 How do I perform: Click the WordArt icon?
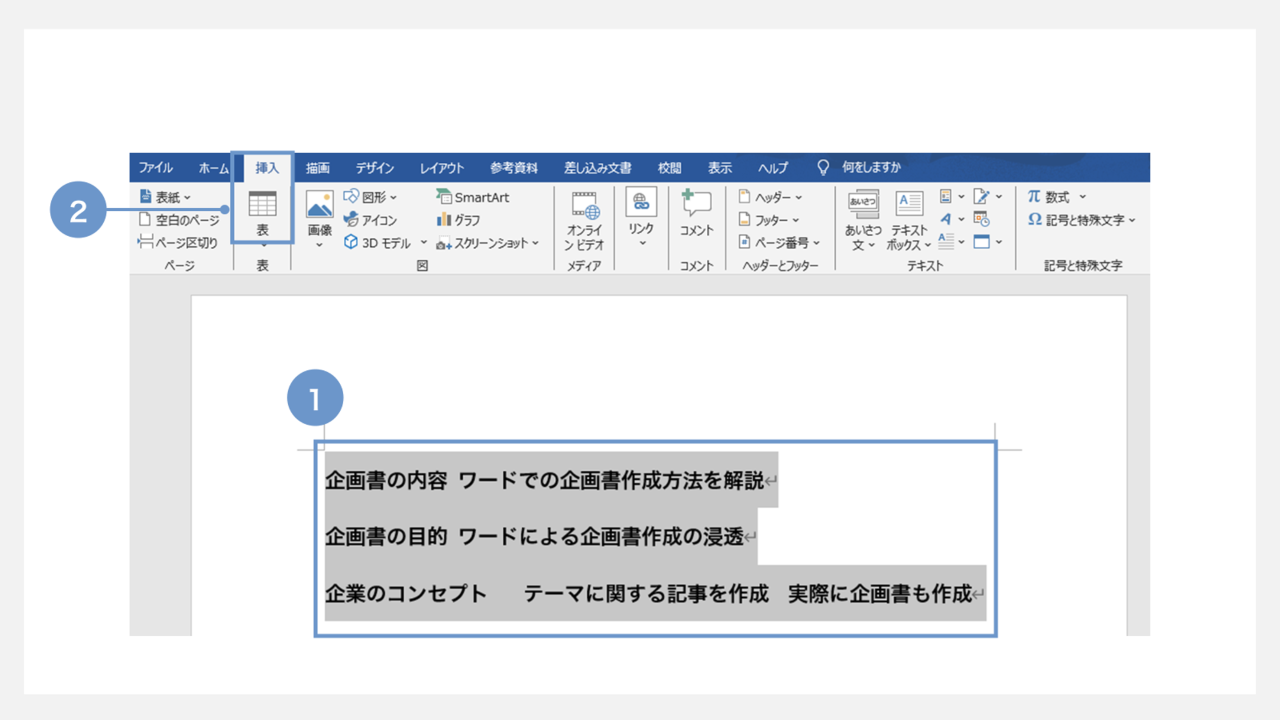pyautogui.click(x=946, y=219)
